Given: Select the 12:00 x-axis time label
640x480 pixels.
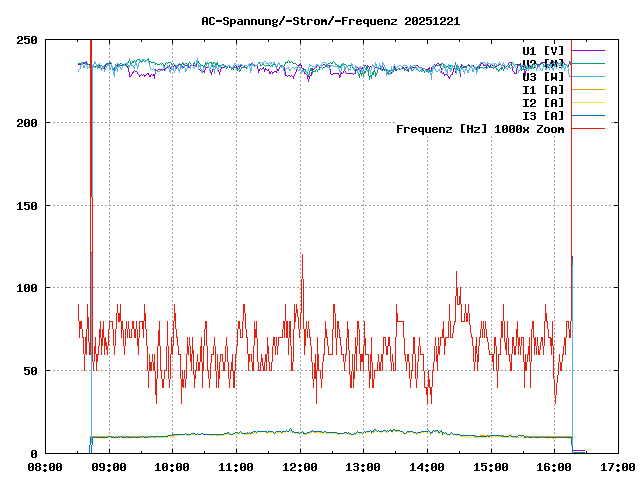Looking at the screenshot, I should point(300,466).
